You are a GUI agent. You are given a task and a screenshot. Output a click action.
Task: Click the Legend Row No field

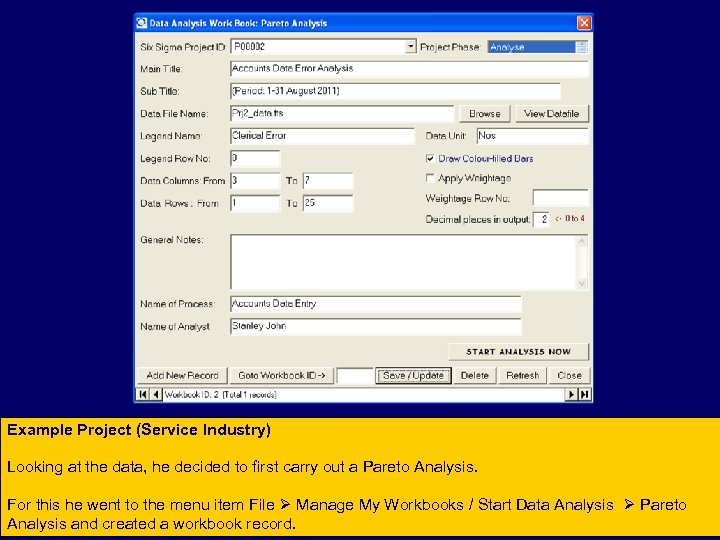tap(255, 158)
